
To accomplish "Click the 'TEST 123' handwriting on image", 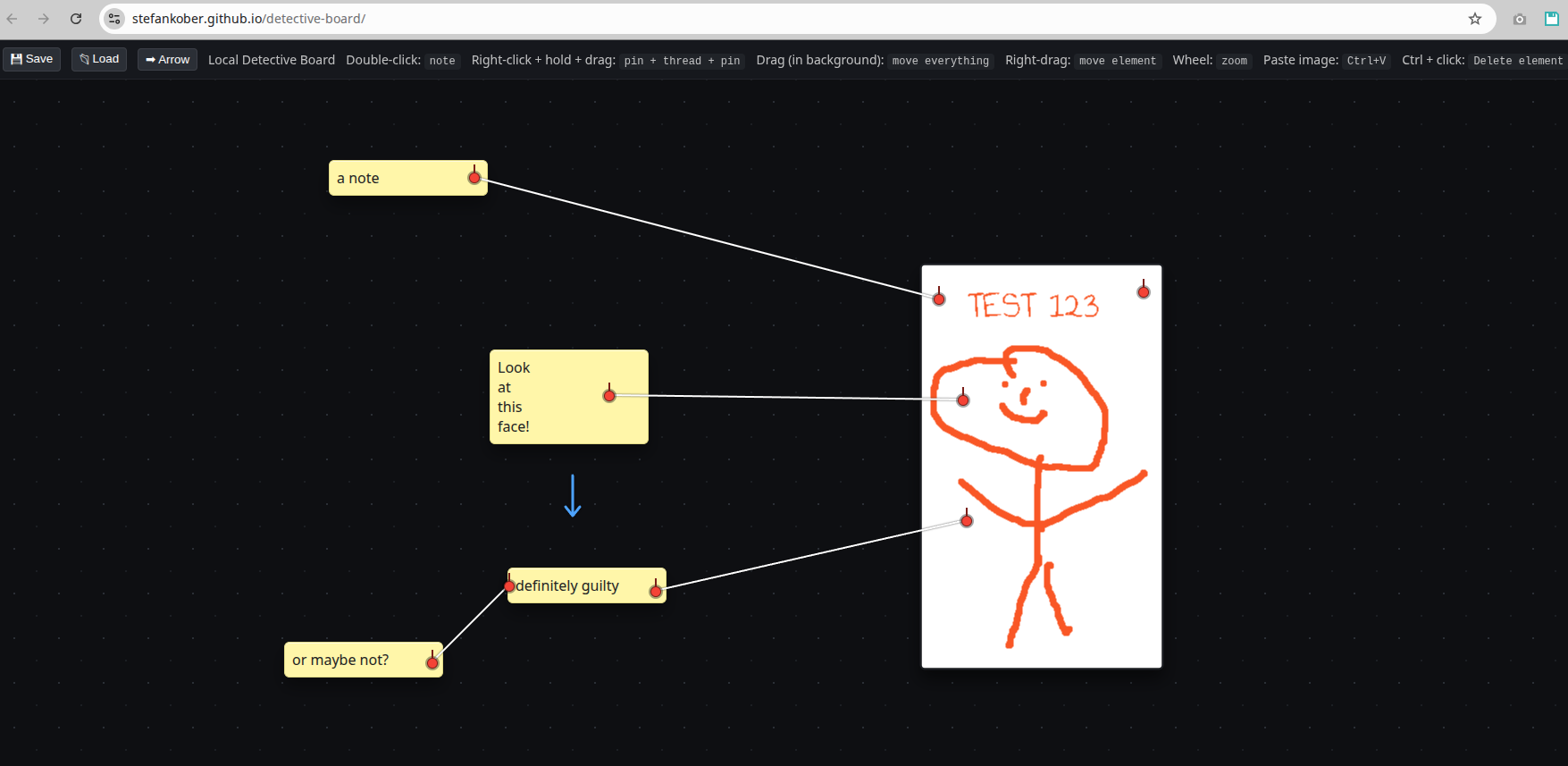I will coord(1033,305).
